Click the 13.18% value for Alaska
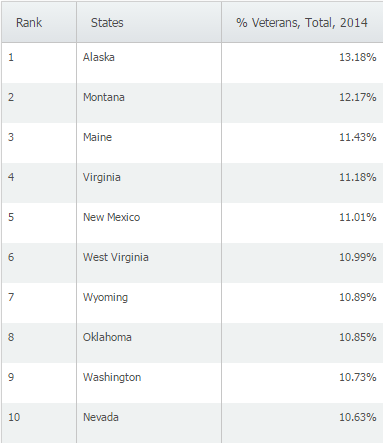383x443 pixels. click(x=358, y=57)
